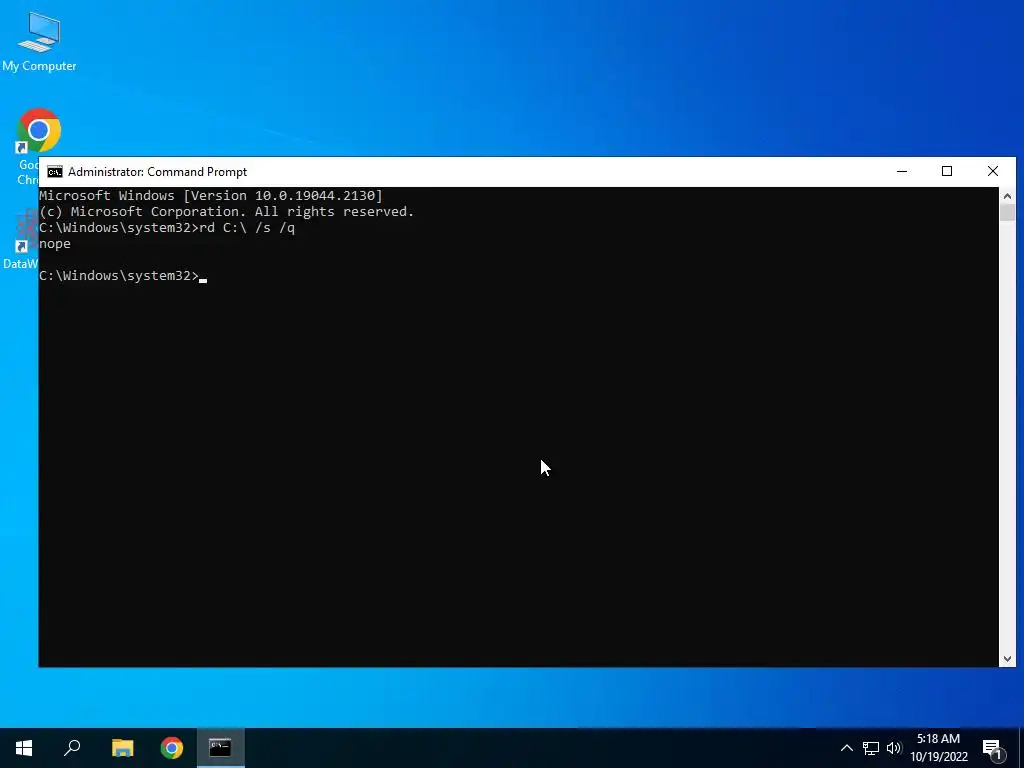
Task: Click the 'nope' output line
Action: pyautogui.click(x=55, y=244)
